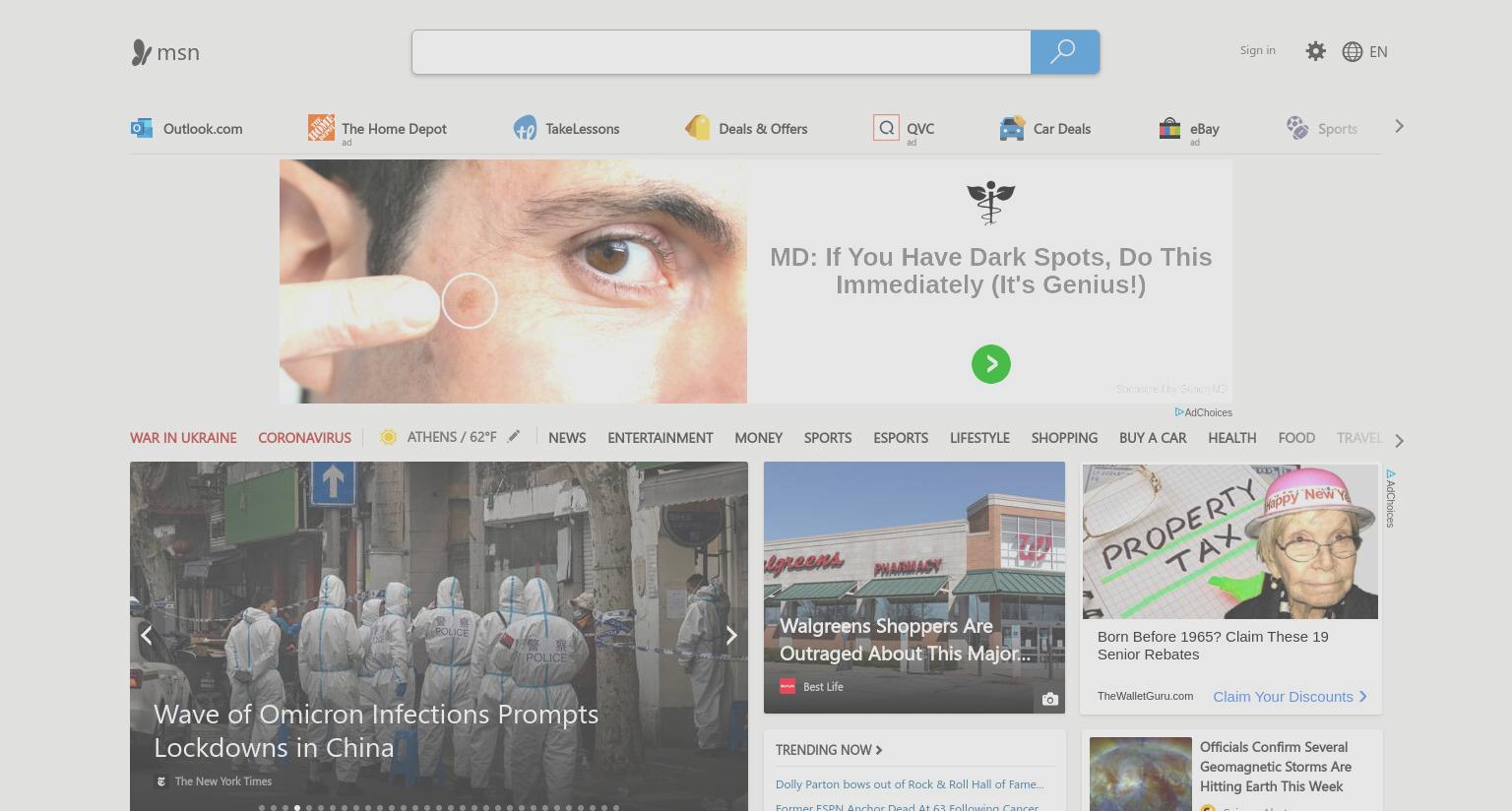
Task: Select the ESPORTS menu item
Action: pyautogui.click(x=901, y=438)
